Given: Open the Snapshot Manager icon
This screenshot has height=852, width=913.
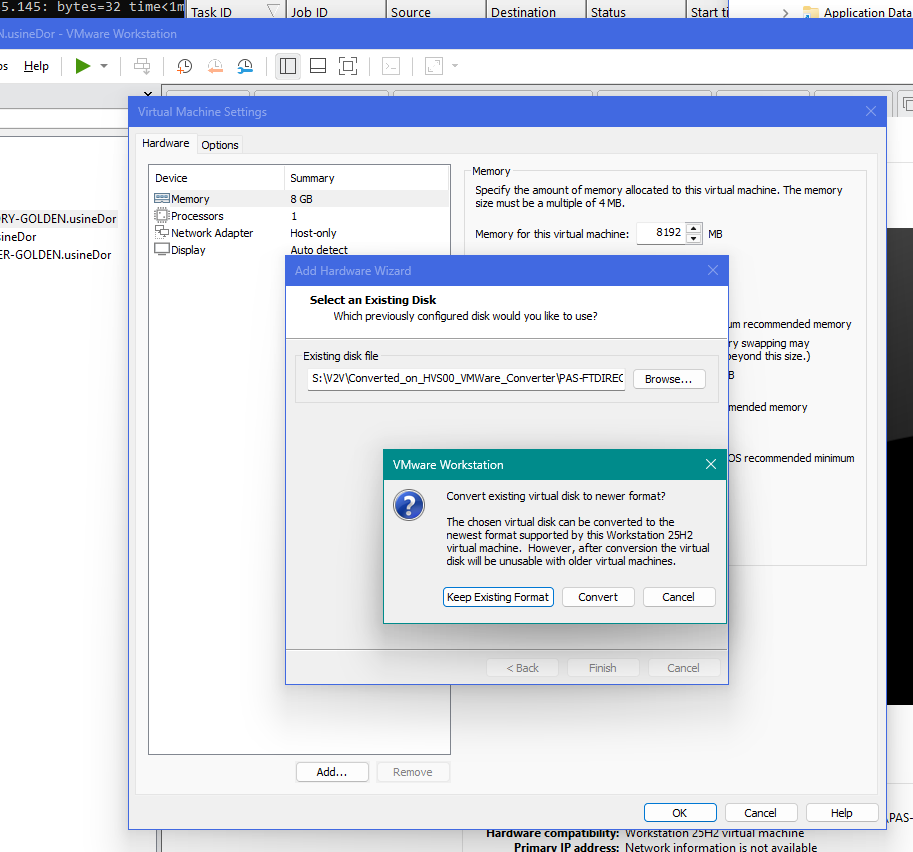Looking at the screenshot, I should (245, 66).
